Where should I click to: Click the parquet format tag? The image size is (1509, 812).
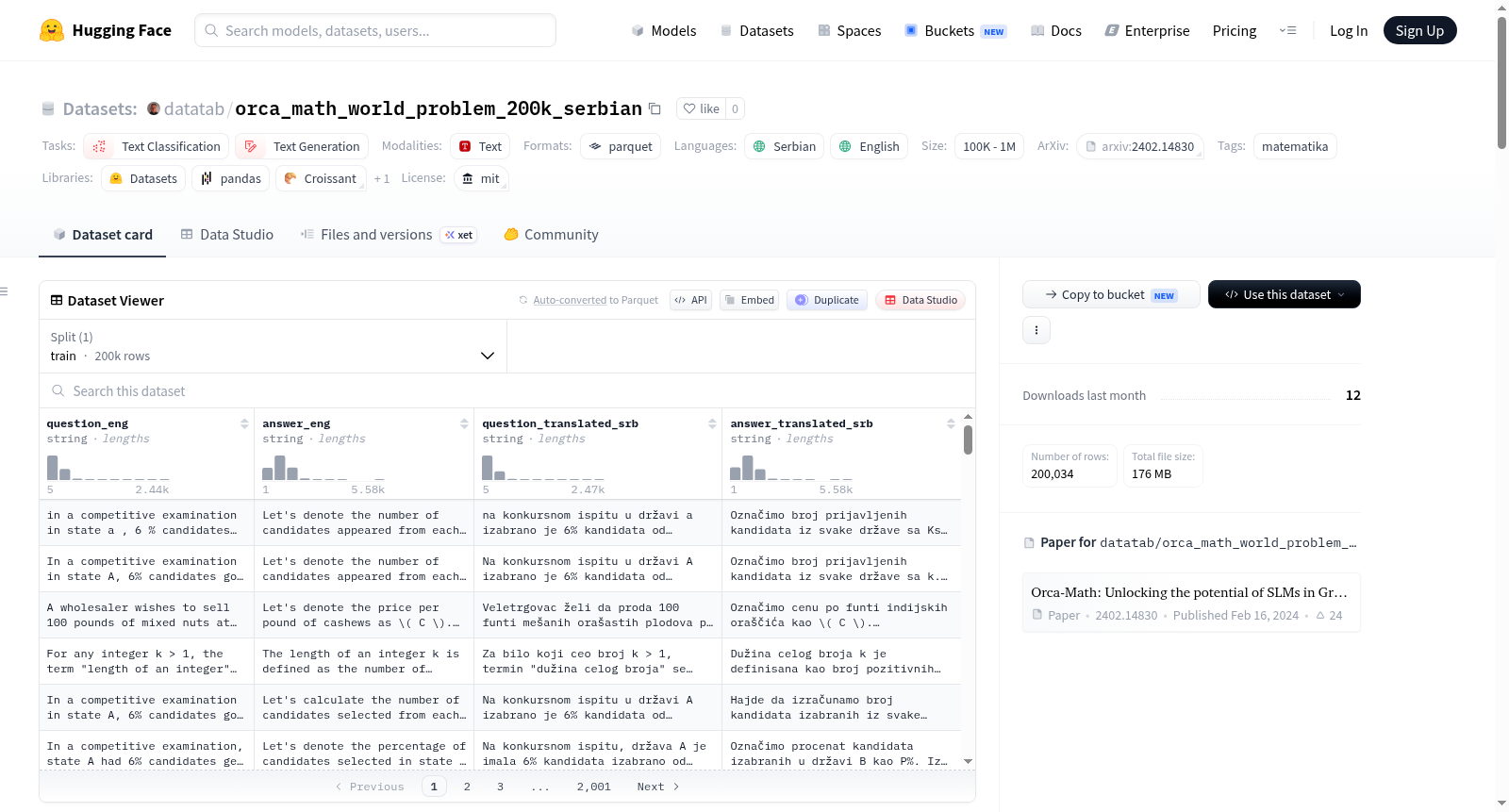click(x=621, y=146)
